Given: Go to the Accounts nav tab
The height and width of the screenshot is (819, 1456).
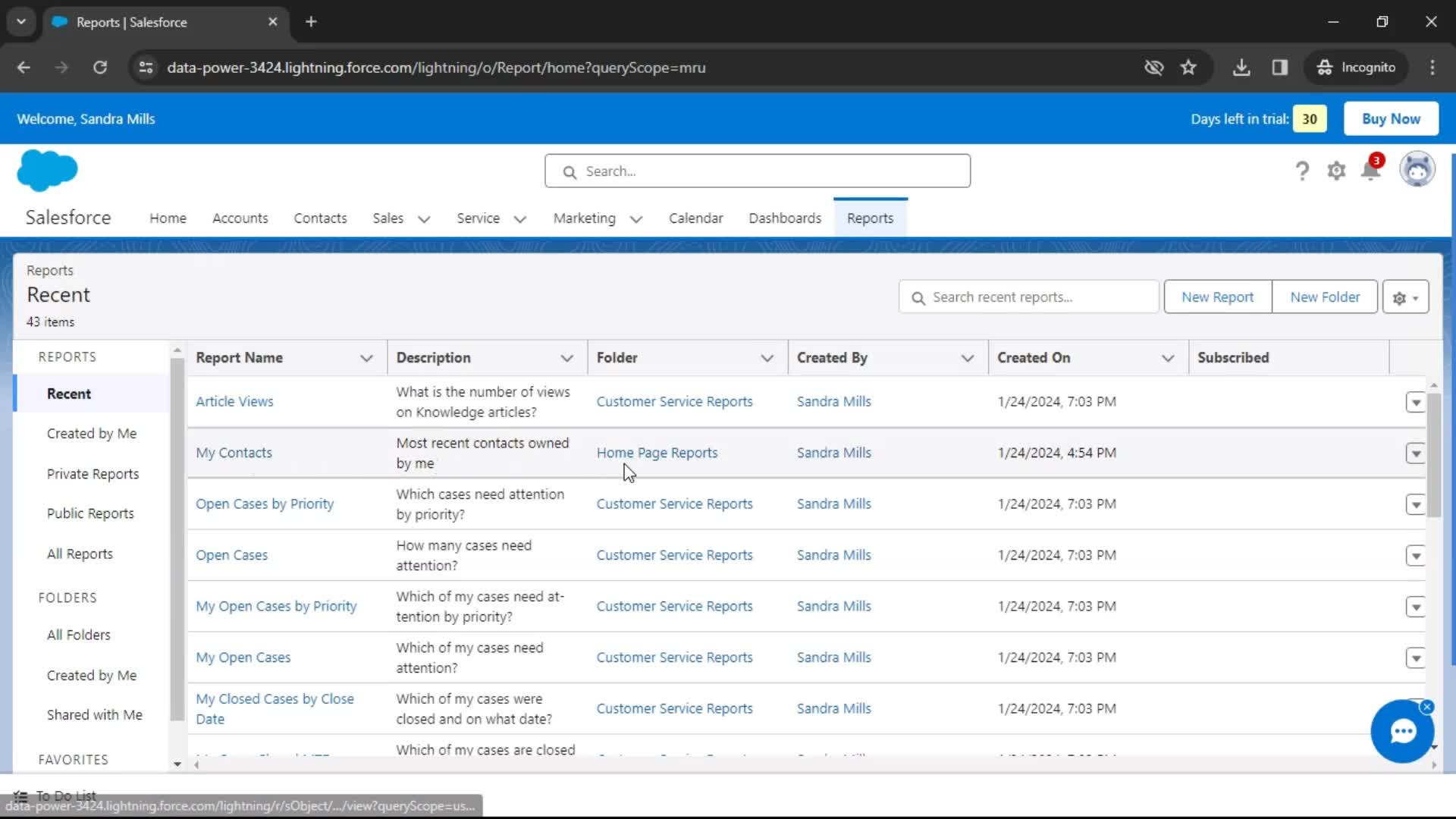Looking at the screenshot, I should [240, 218].
